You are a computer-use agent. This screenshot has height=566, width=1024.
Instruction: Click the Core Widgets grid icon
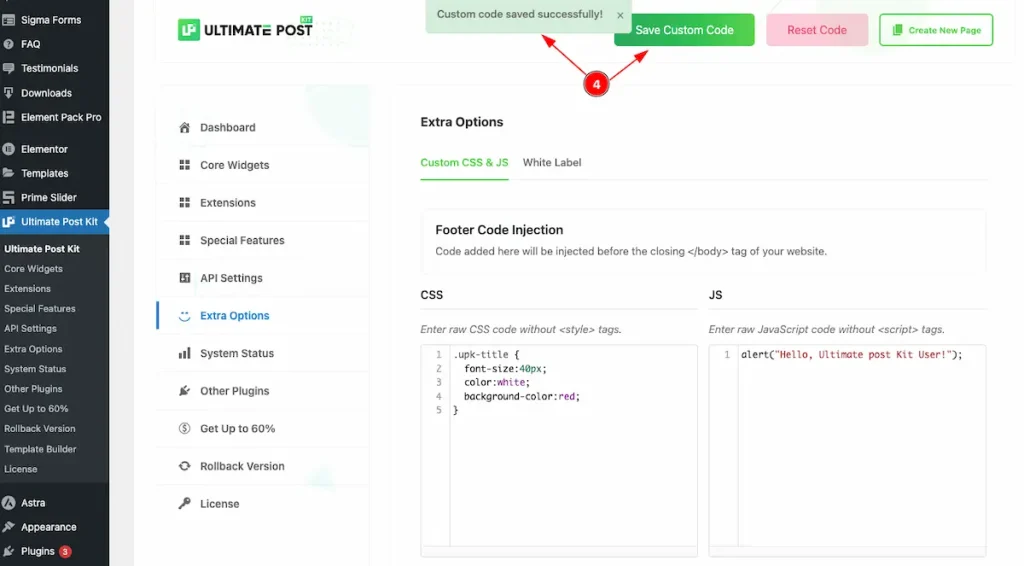pos(184,165)
